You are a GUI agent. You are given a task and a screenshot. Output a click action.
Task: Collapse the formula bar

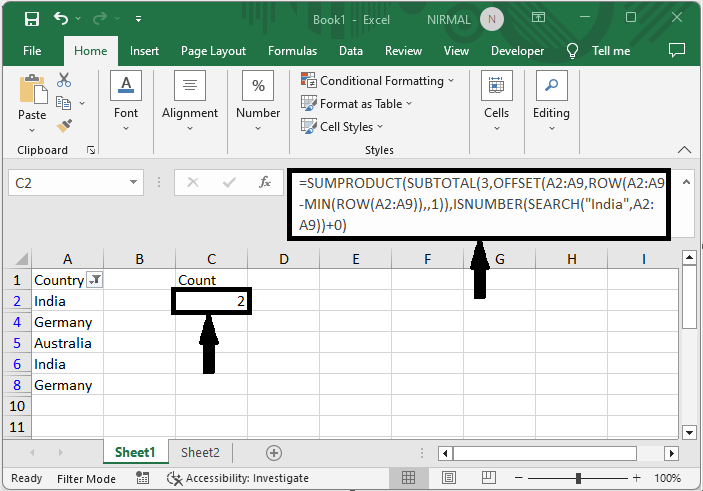pos(686,182)
